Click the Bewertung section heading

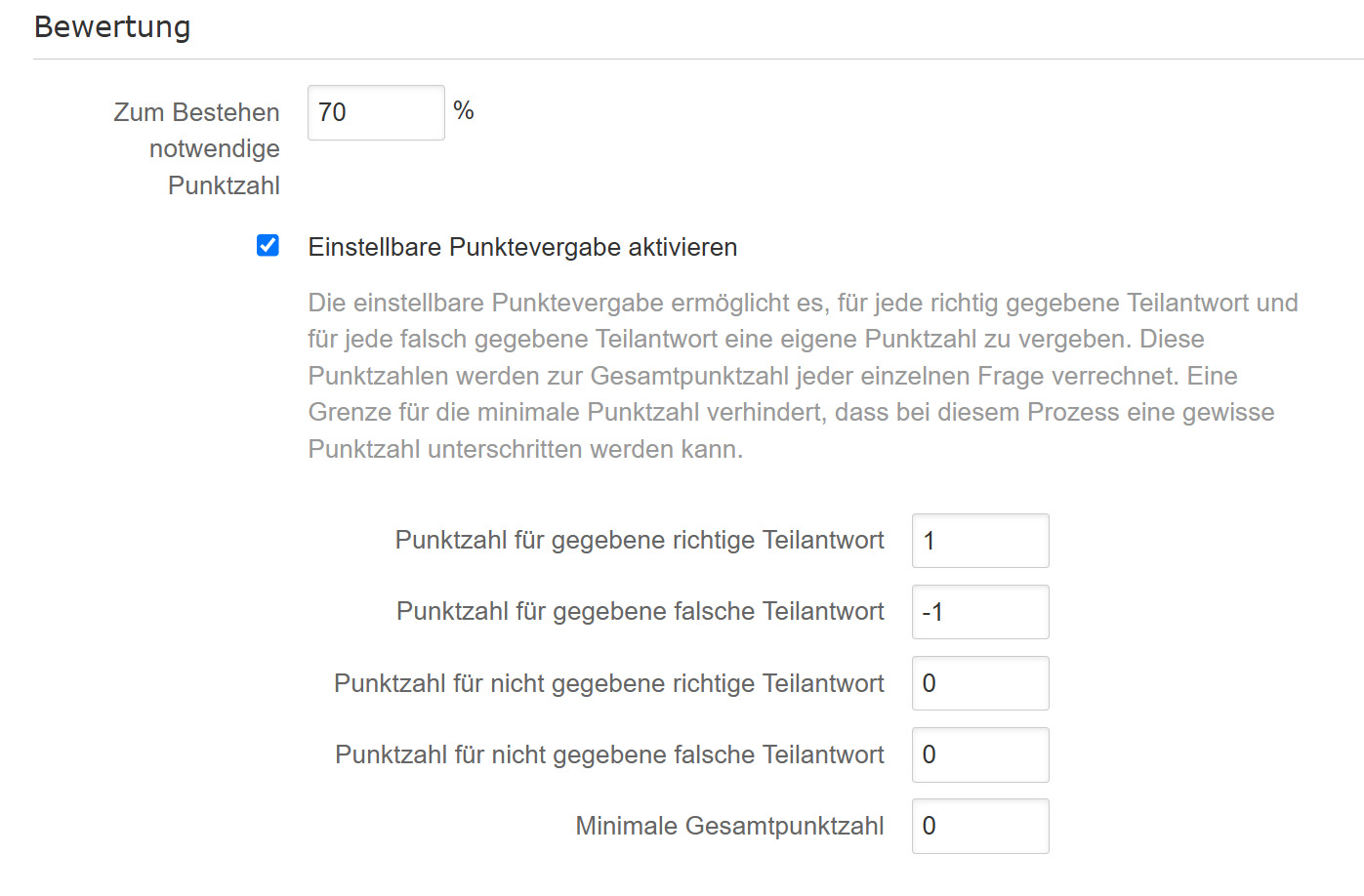[112, 27]
